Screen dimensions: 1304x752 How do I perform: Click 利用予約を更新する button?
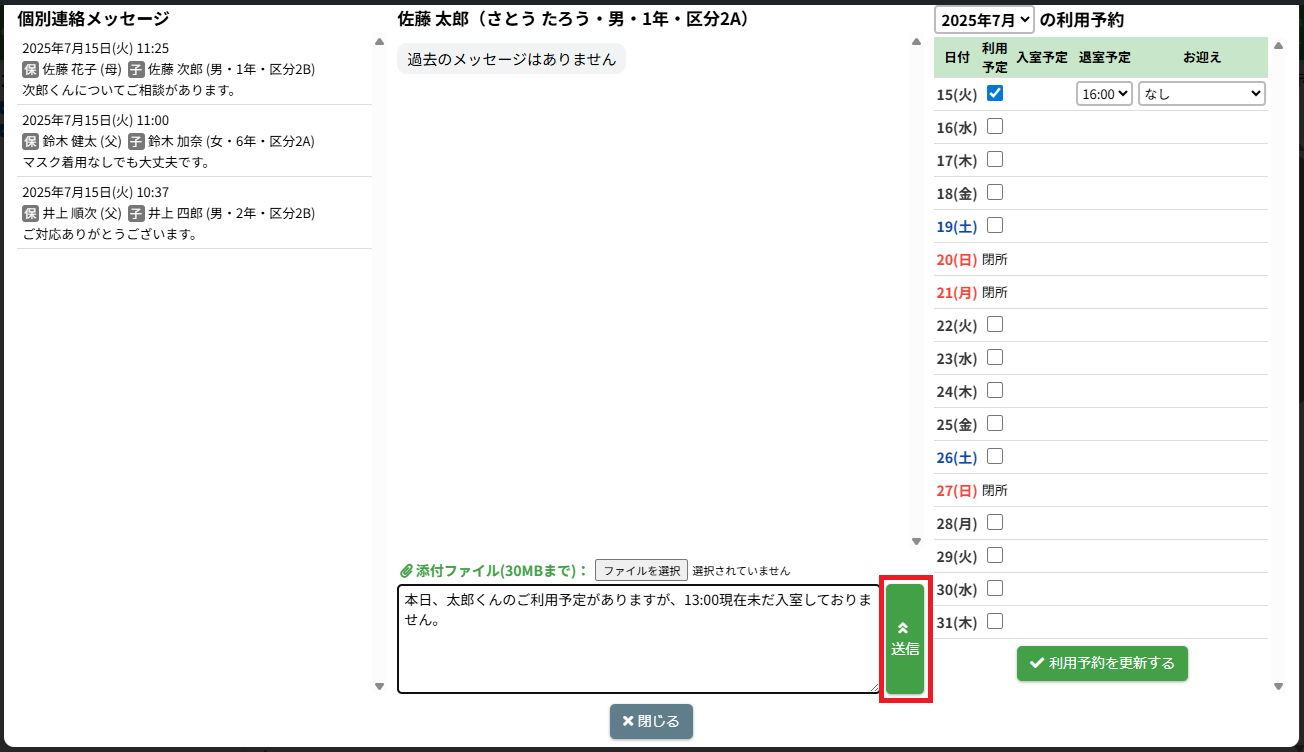(x=1102, y=663)
